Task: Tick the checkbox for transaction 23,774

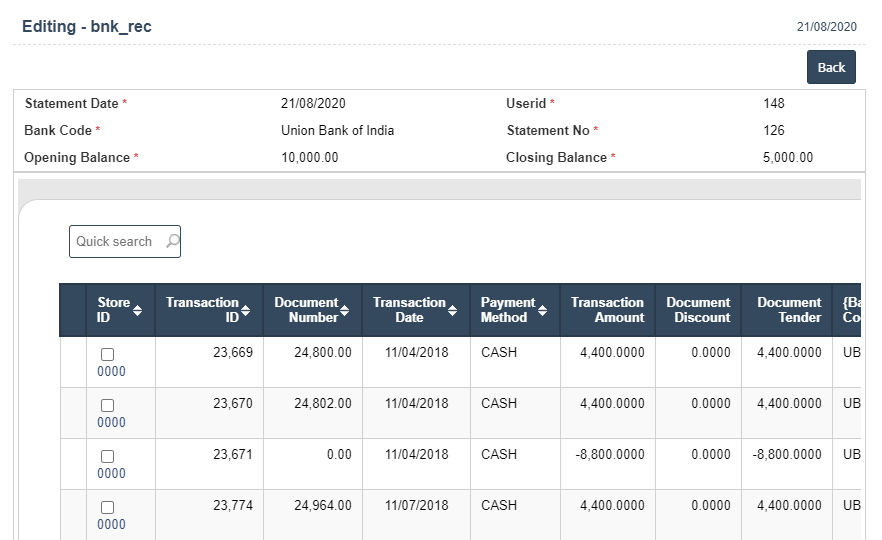Action: coord(107,507)
